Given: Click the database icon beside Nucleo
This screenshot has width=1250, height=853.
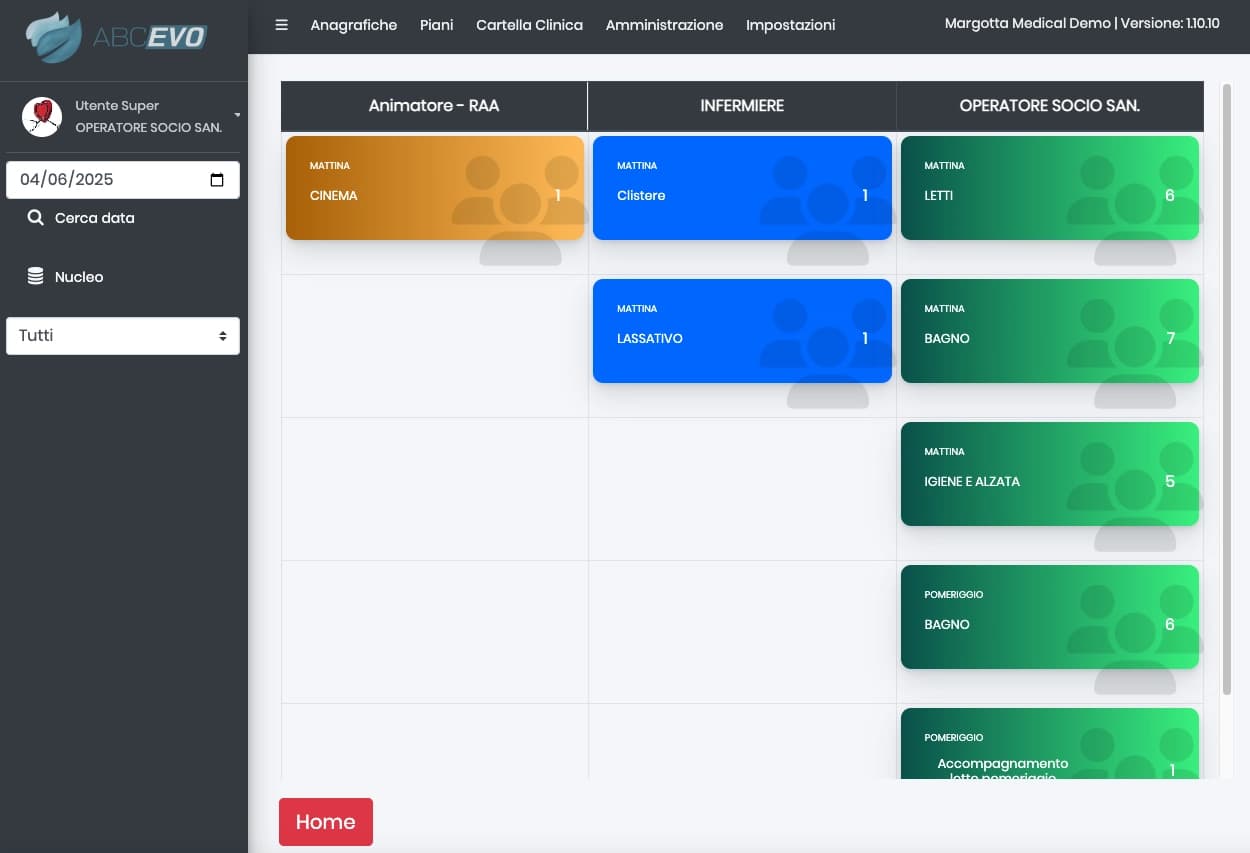Looking at the screenshot, I should (35, 277).
